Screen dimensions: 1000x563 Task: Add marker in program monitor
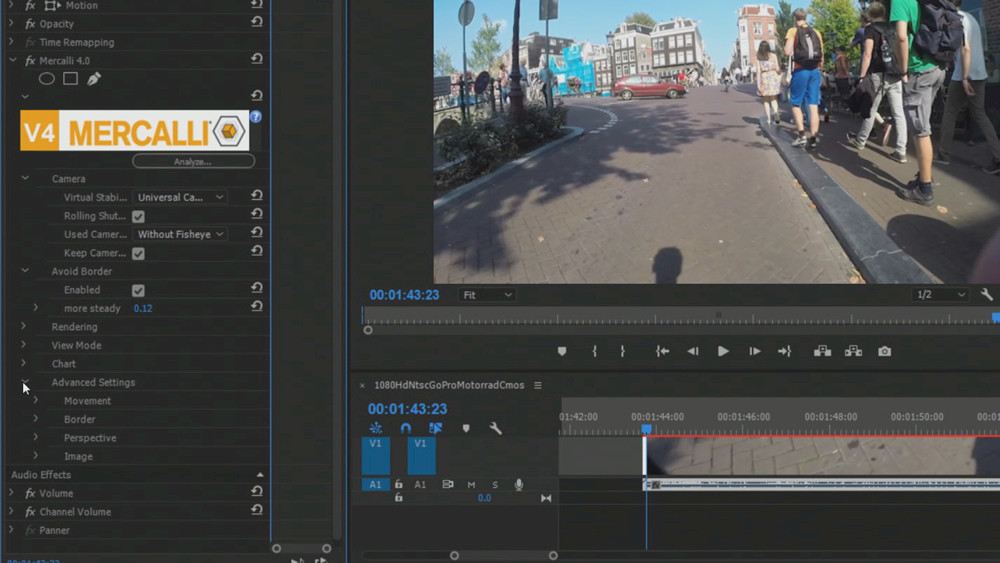[x=562, y=351]
